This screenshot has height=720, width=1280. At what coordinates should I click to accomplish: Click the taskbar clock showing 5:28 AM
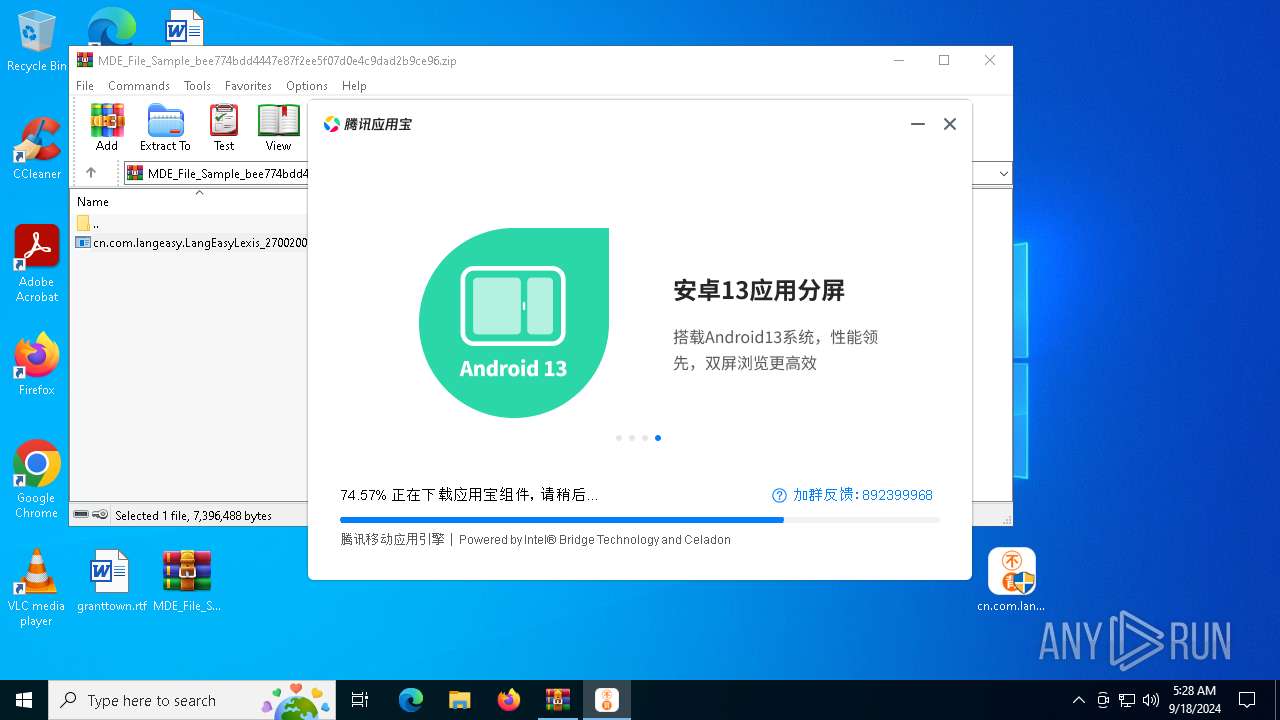[1195, 700]
